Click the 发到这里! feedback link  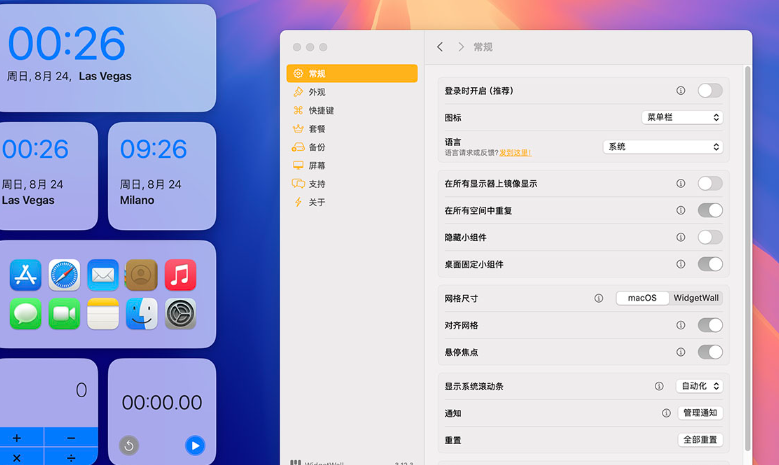515,153
